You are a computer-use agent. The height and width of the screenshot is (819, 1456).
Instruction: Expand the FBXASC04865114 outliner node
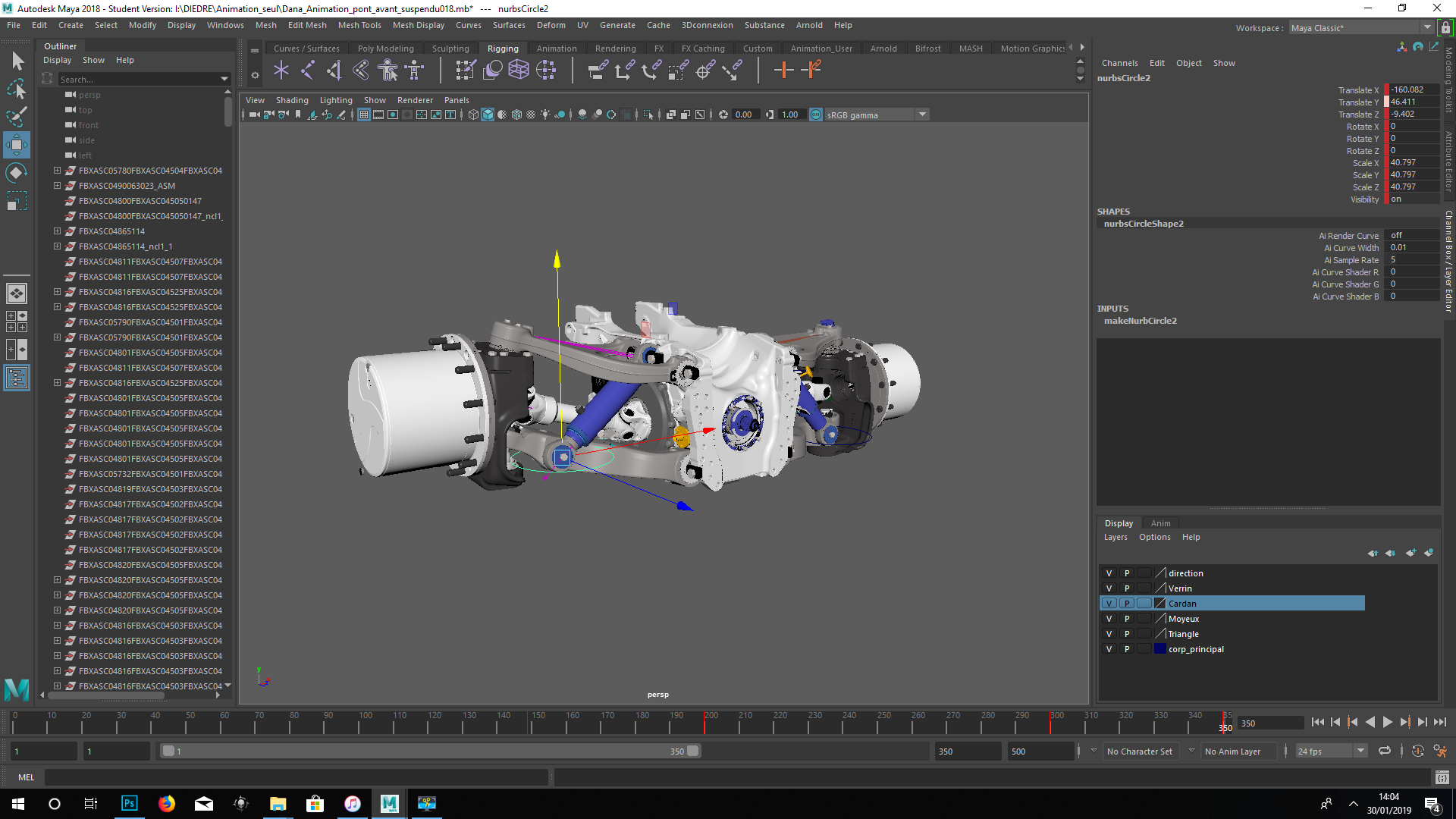tap(57, 231)
